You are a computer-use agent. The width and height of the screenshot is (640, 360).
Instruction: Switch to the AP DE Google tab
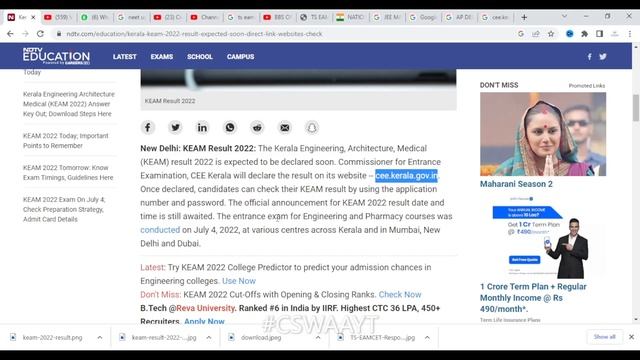point(459,17)
